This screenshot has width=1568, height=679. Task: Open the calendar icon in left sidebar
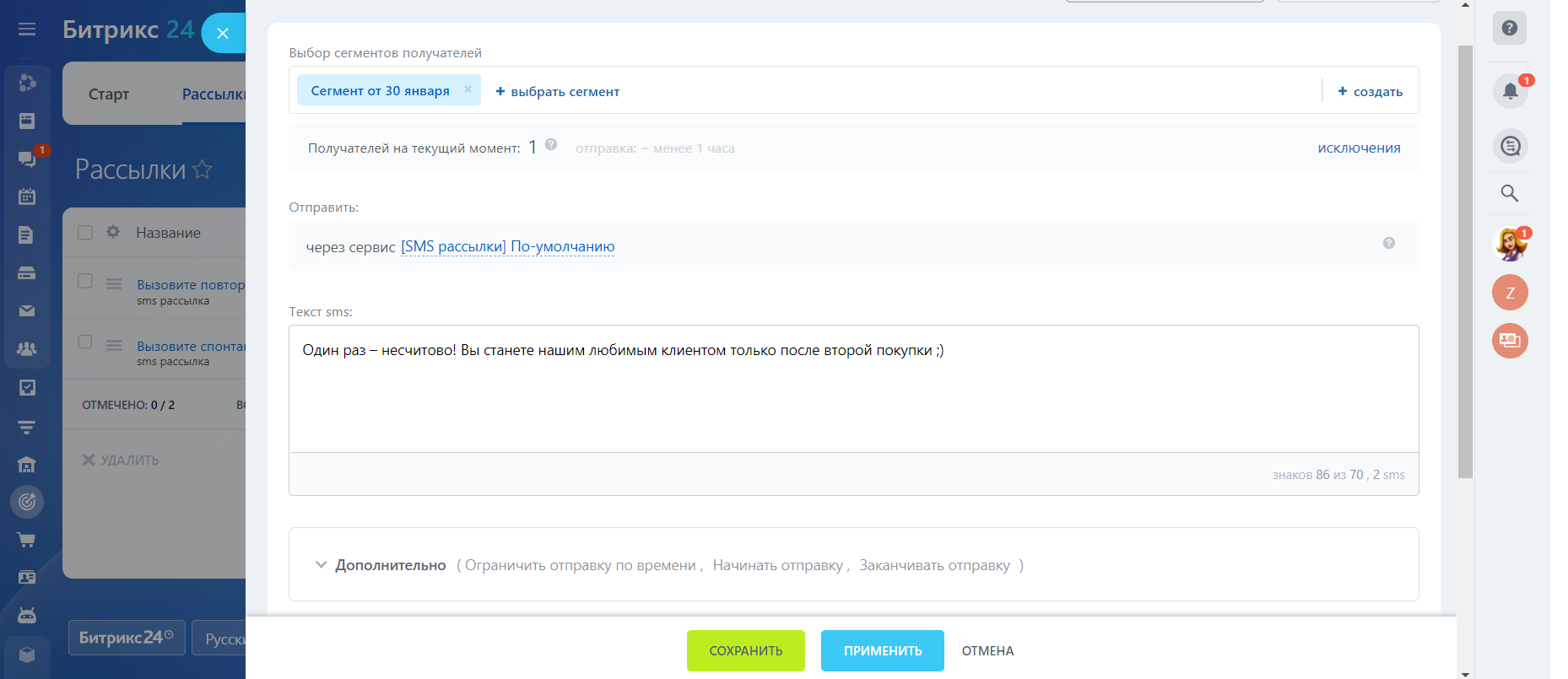27,197
